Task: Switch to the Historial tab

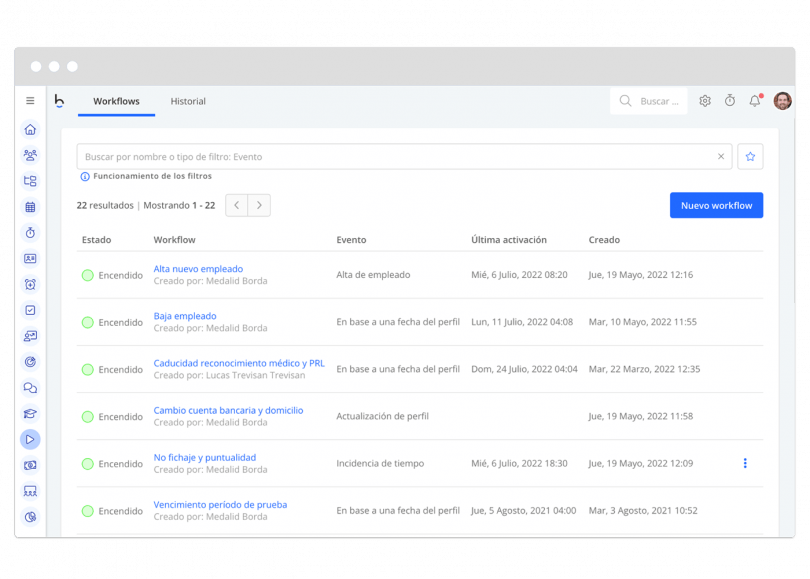Action: pyautogui.click(x=188, y=101)
